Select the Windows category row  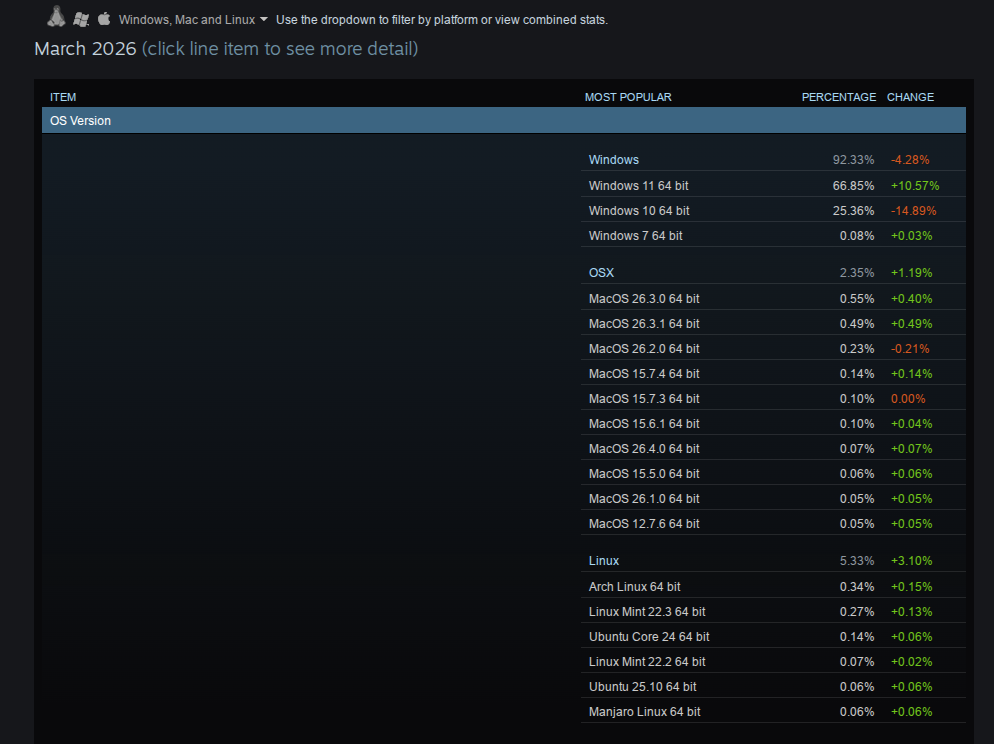click(x=773, y=160)
